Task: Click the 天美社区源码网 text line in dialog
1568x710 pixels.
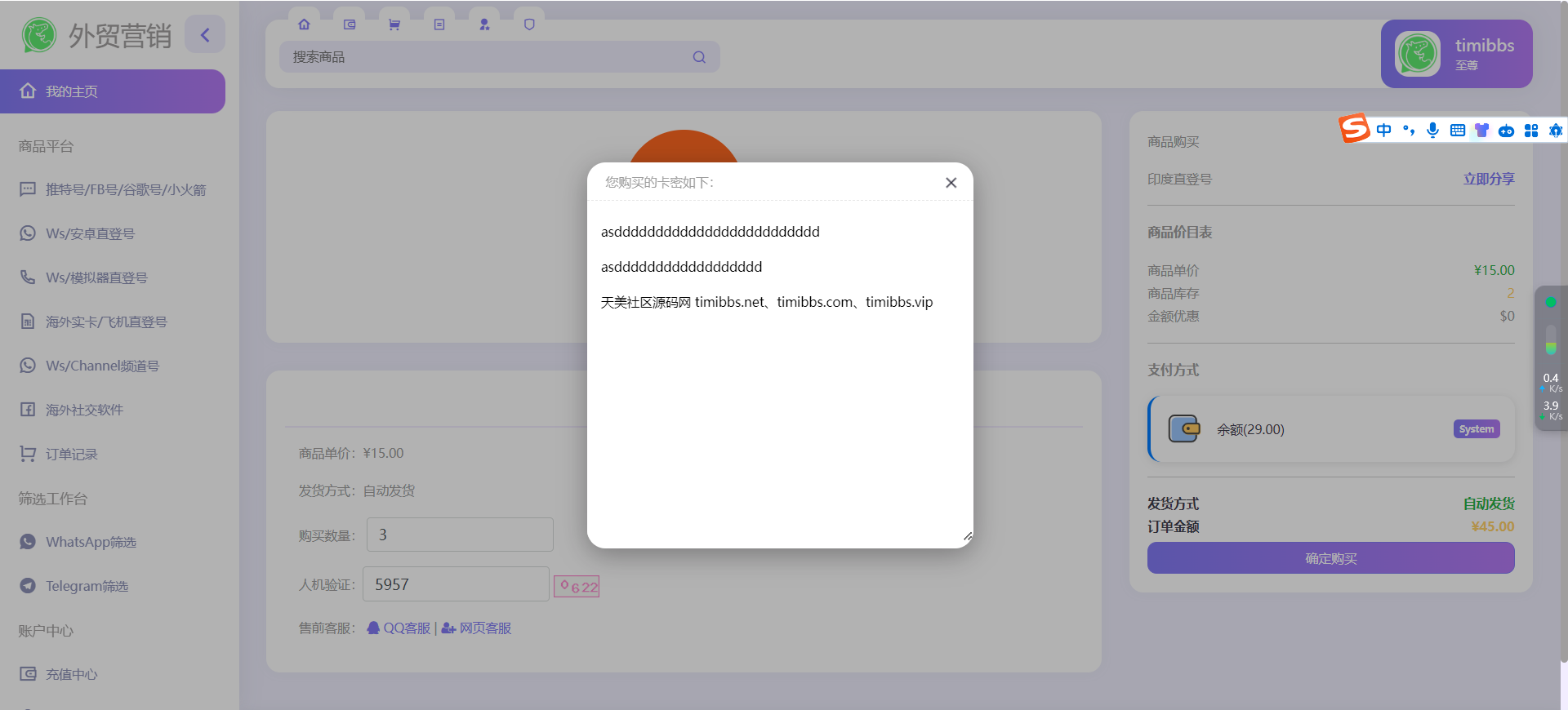Action: [x=767, y=302]
